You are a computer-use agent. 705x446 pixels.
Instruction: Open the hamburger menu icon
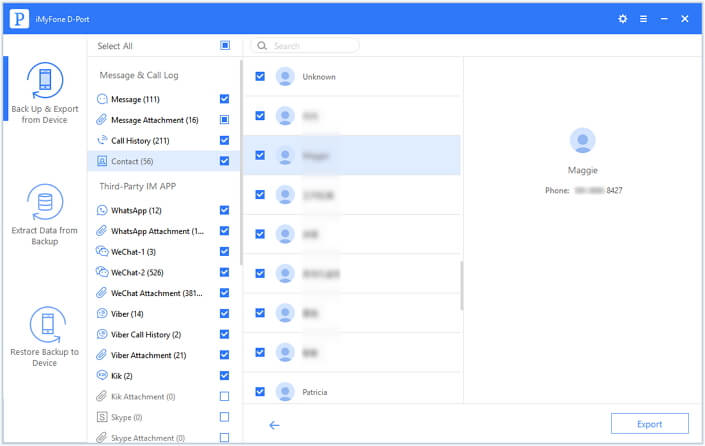pyautogui.click(x=643, y=19)
